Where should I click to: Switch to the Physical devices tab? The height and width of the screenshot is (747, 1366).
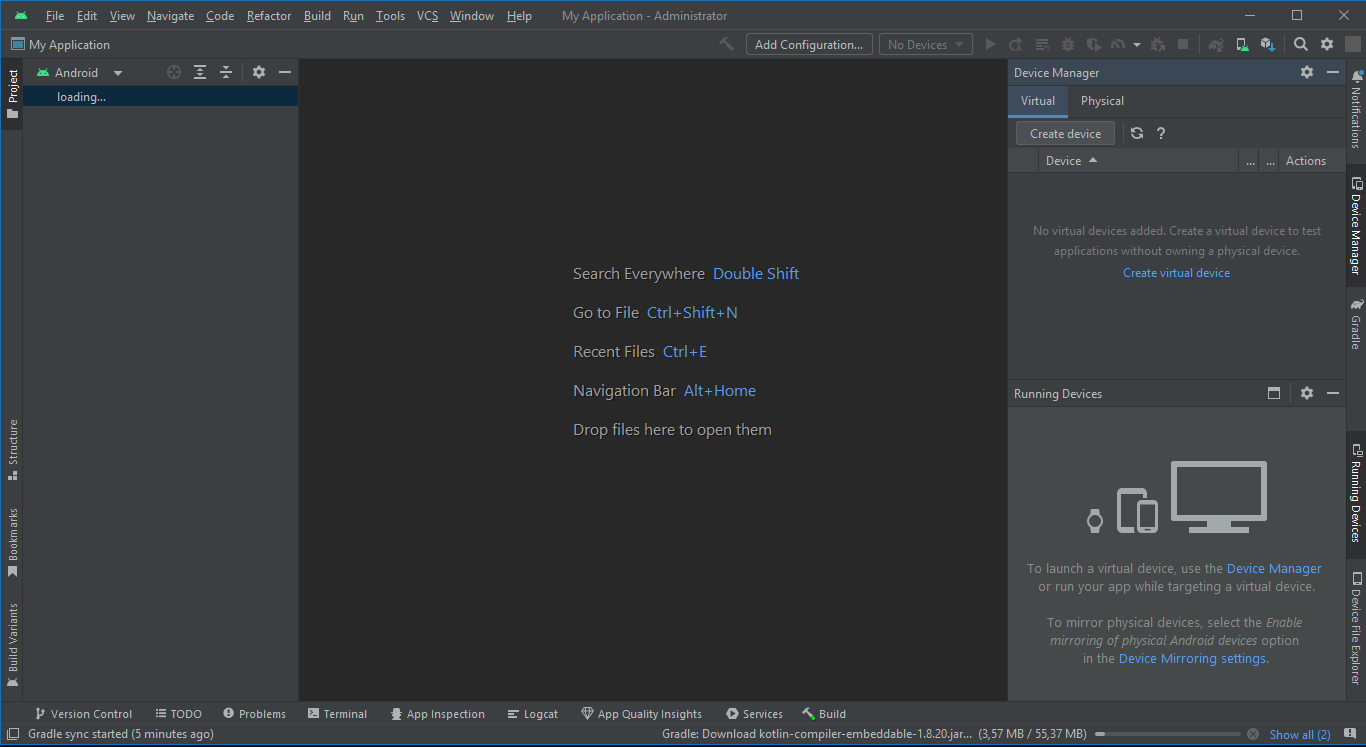pos(1102,101)
